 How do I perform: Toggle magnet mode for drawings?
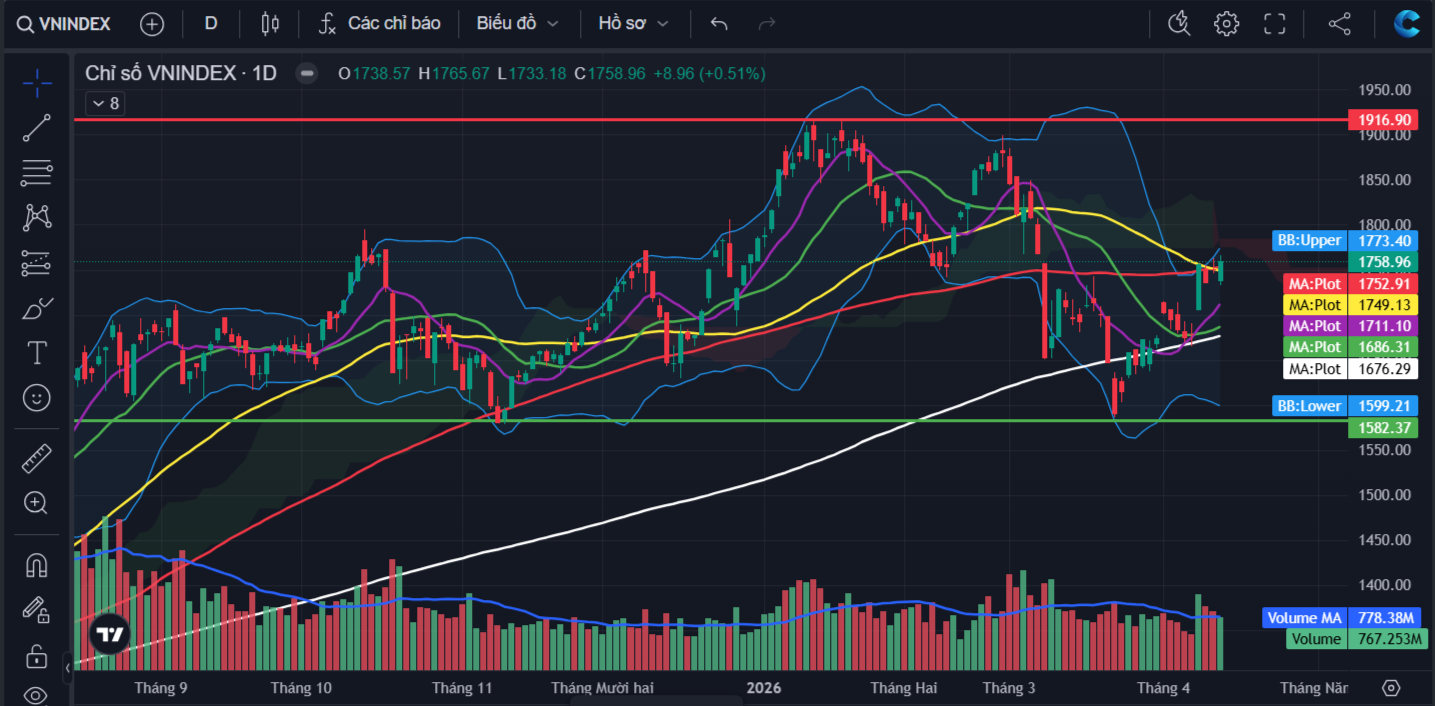coord(37,565)
